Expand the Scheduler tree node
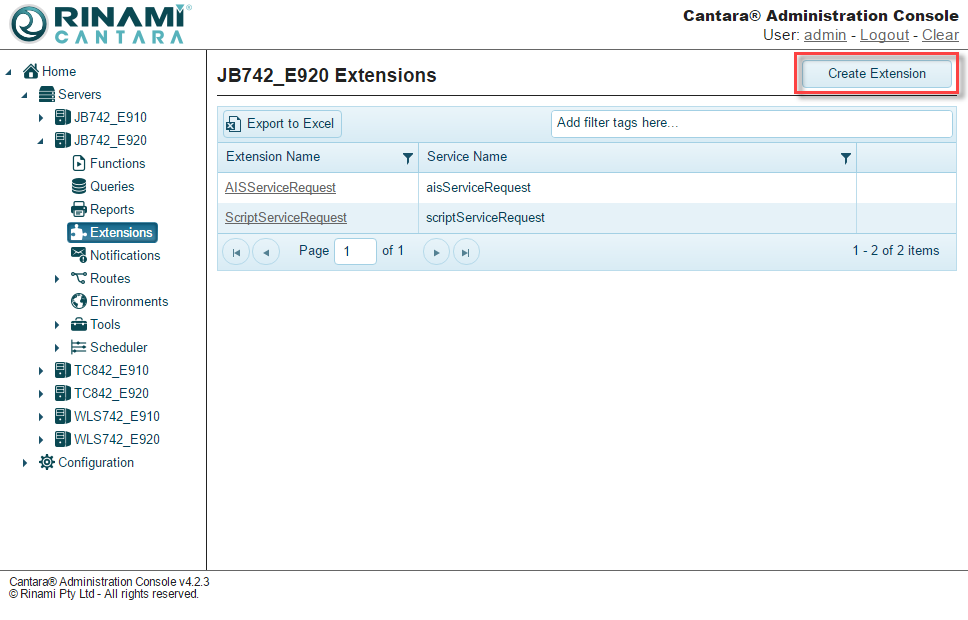This screenshot has height=620, width=968. point(57,348)
